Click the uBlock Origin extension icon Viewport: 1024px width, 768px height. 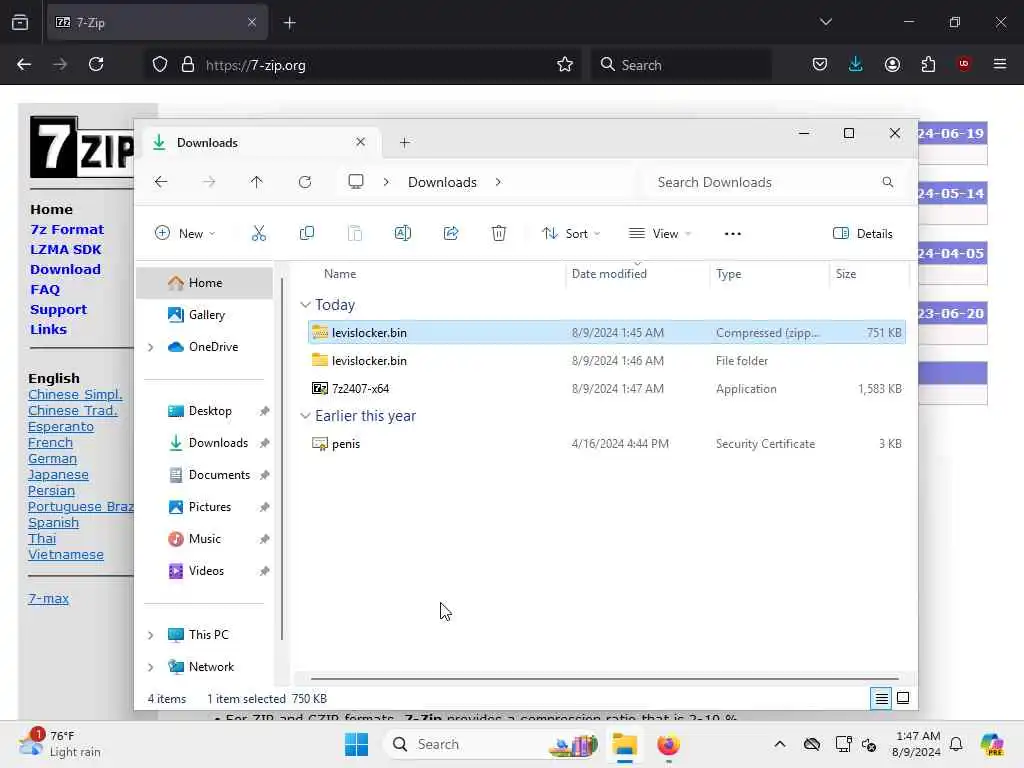(x=964, y=64)
